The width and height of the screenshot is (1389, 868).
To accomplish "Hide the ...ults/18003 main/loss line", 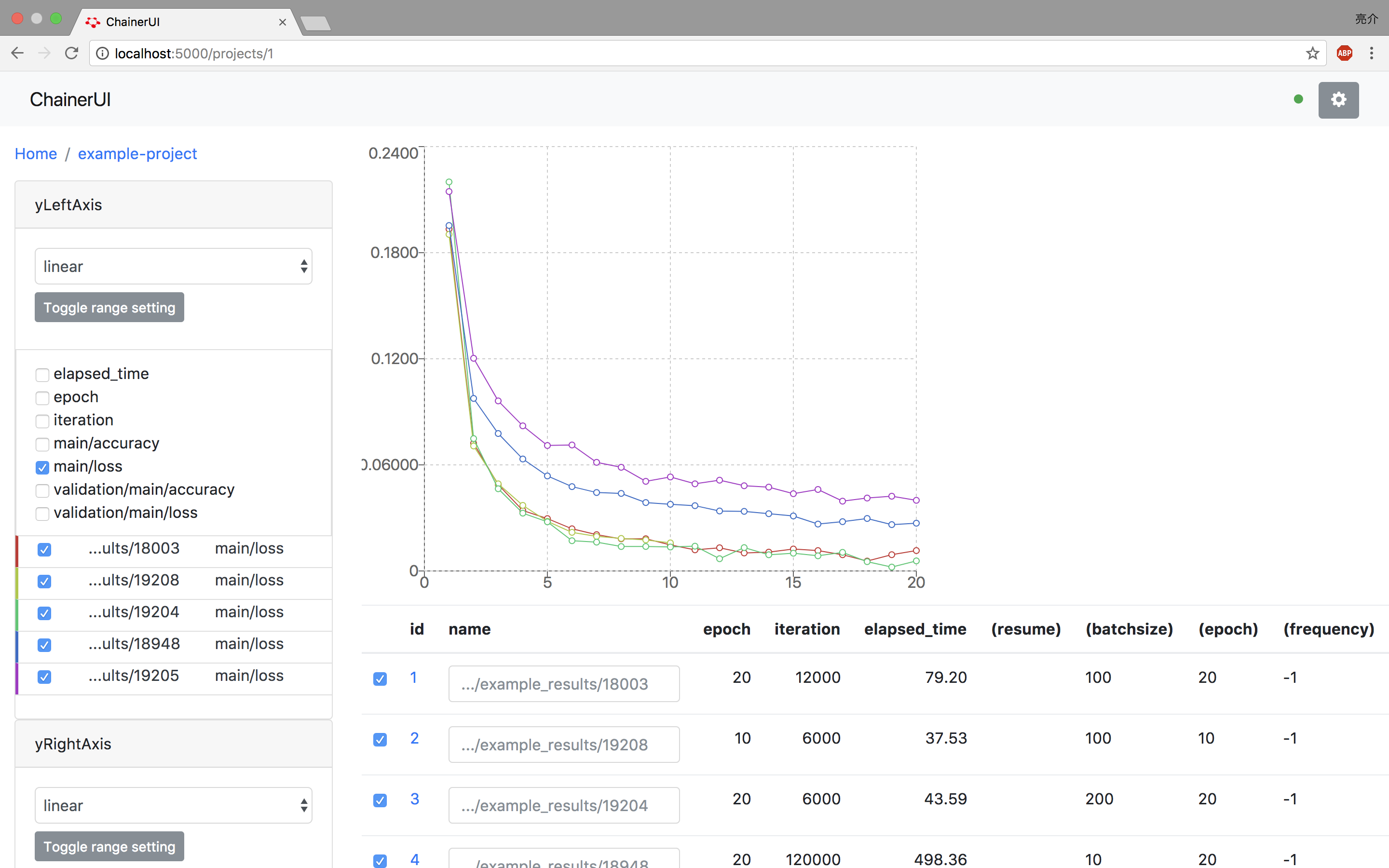I will (44, 549).
